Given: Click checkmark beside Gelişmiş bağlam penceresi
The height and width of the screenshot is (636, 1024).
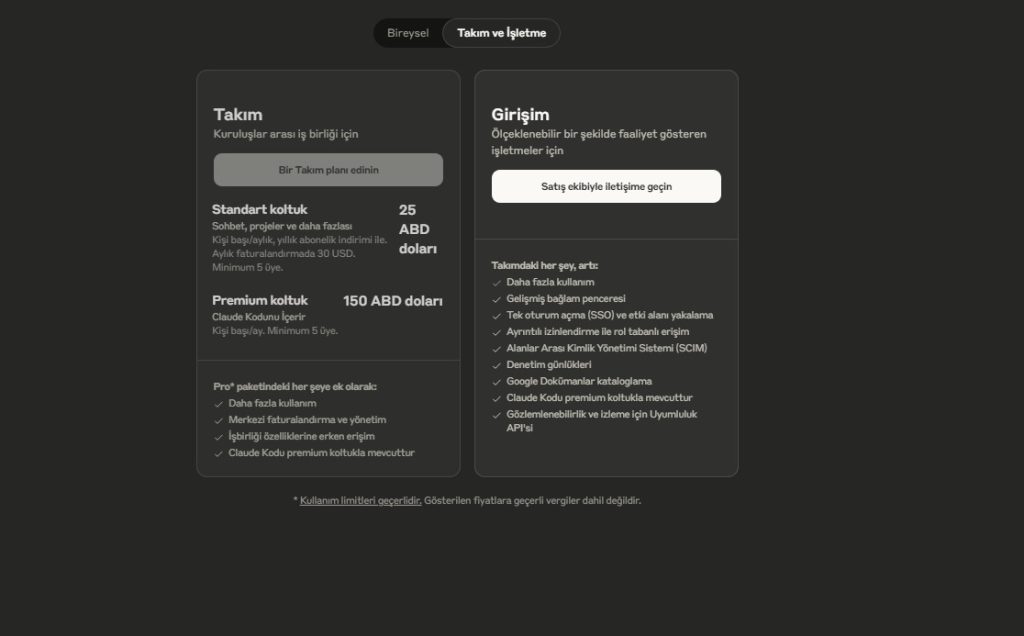Looking at the screenshot, I should (497, 299).
